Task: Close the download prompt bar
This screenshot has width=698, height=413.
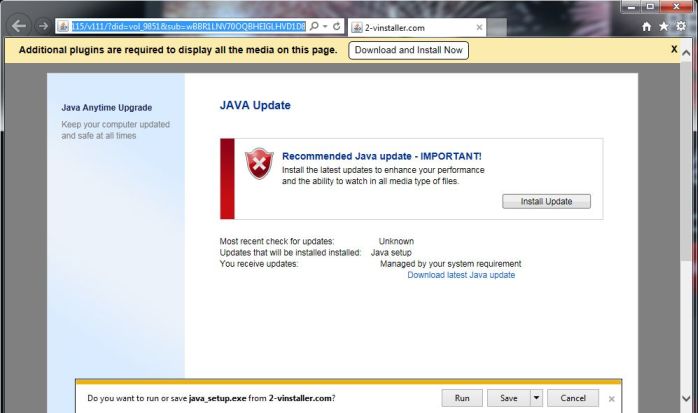Action: pos(612,399)
